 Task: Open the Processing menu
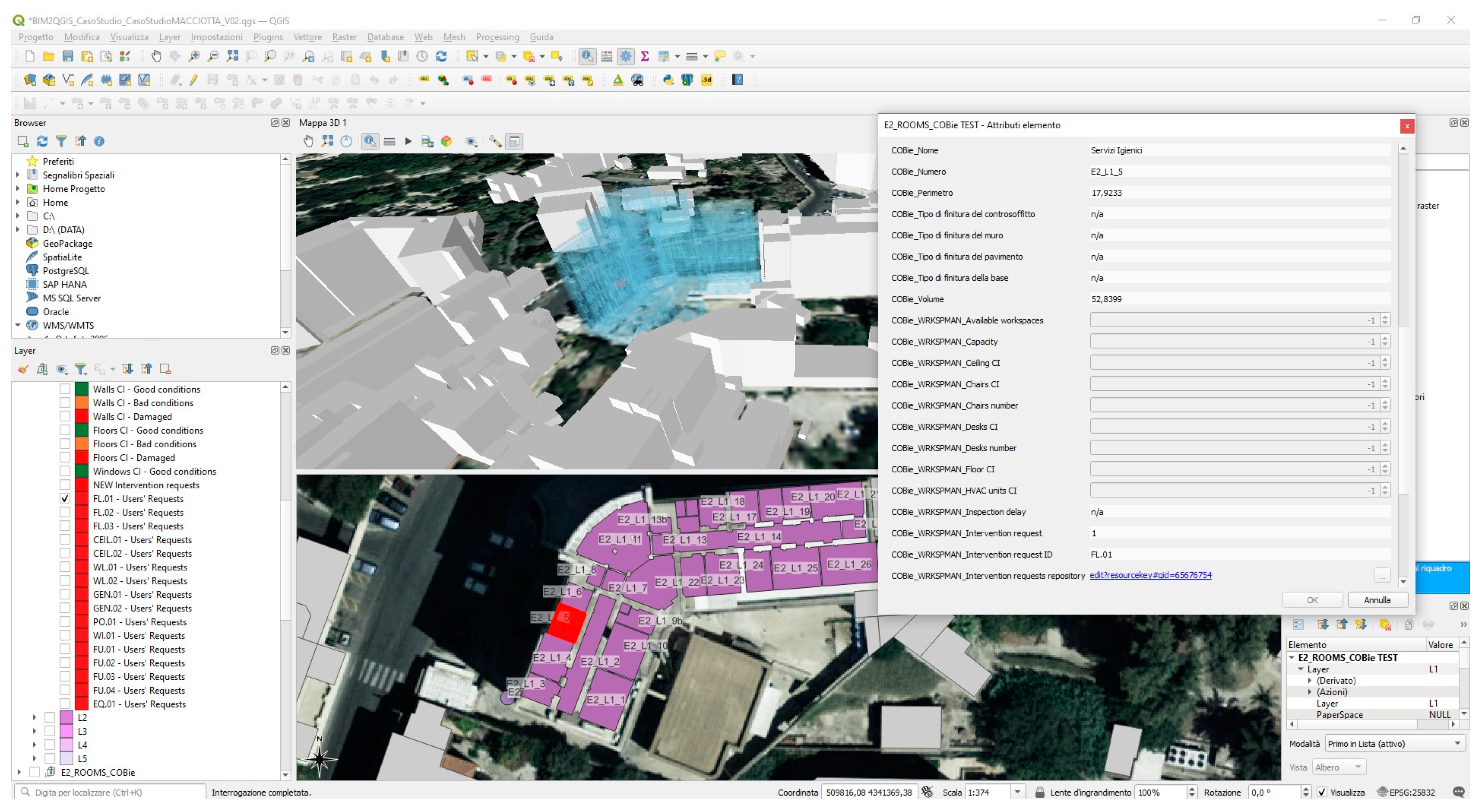coord(497,37)
